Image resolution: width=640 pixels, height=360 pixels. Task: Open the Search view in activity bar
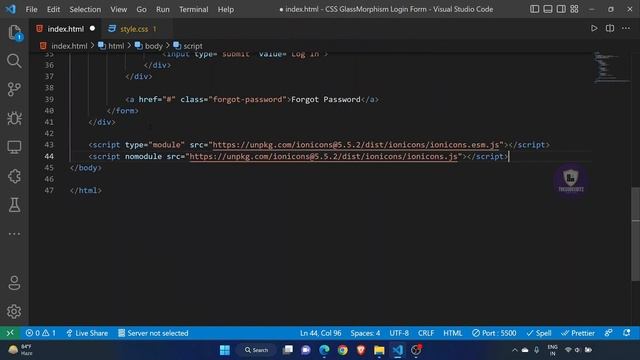point(14,61)
